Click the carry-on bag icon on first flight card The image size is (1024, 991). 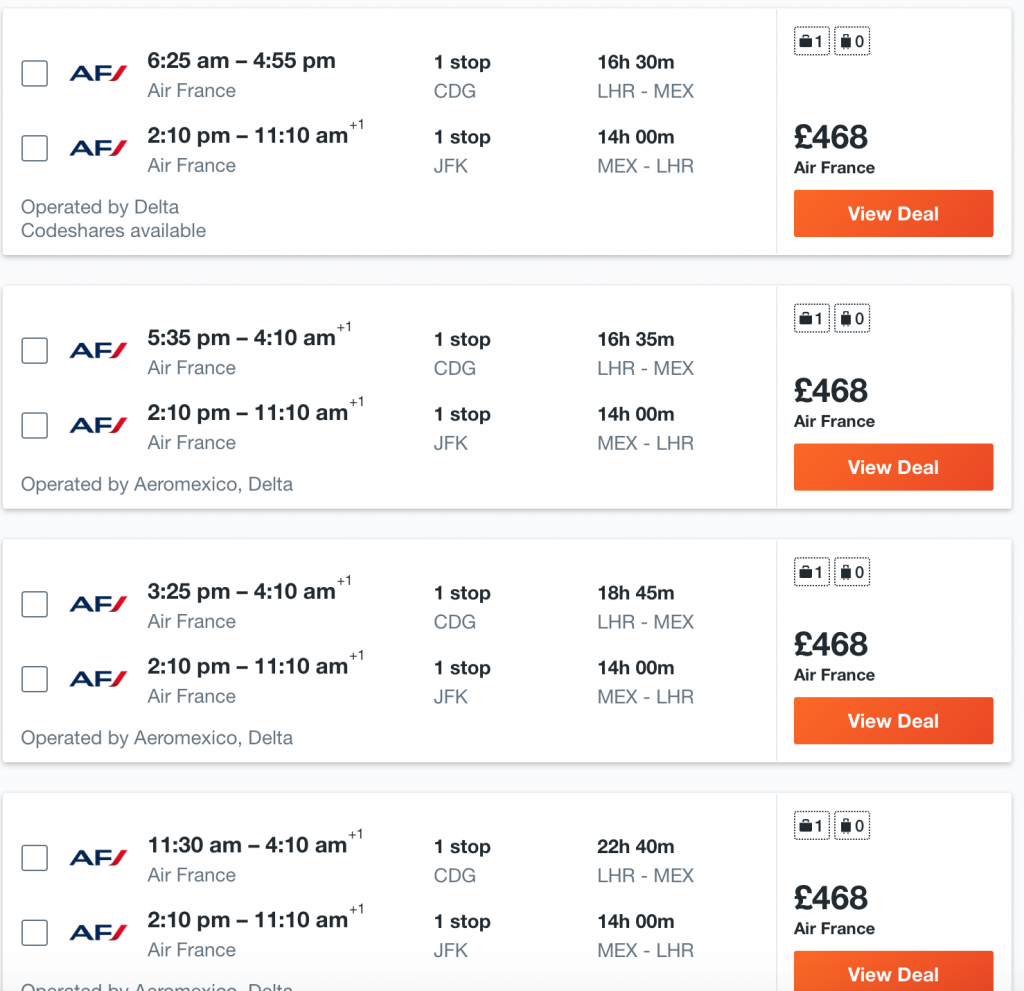812,41
